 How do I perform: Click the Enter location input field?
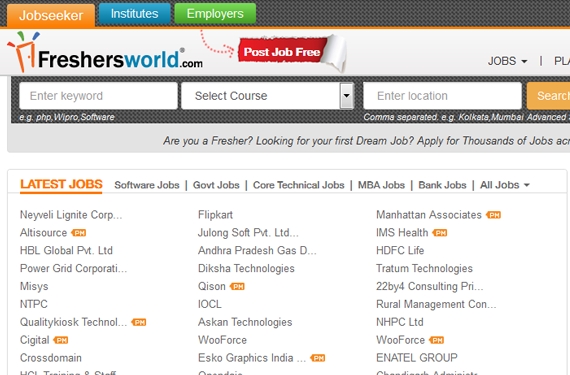pyautogui.click(x=442, y=96)
